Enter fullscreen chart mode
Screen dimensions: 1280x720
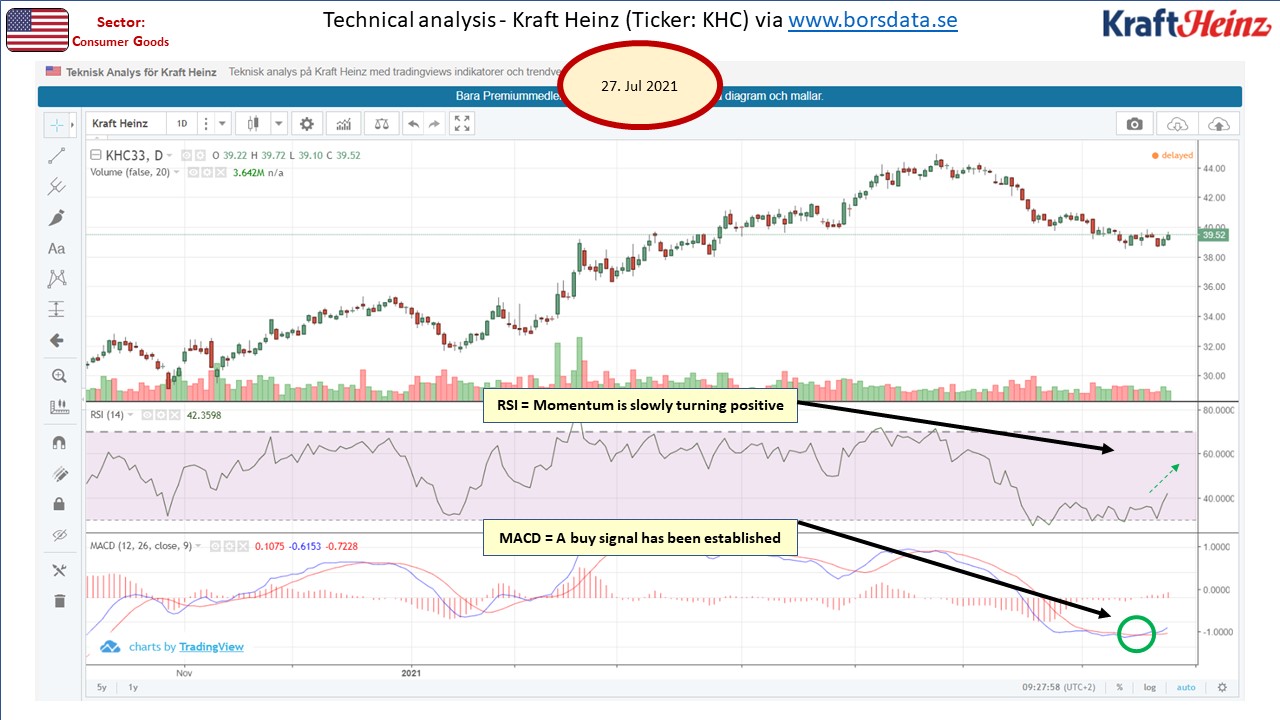[462, 124]
